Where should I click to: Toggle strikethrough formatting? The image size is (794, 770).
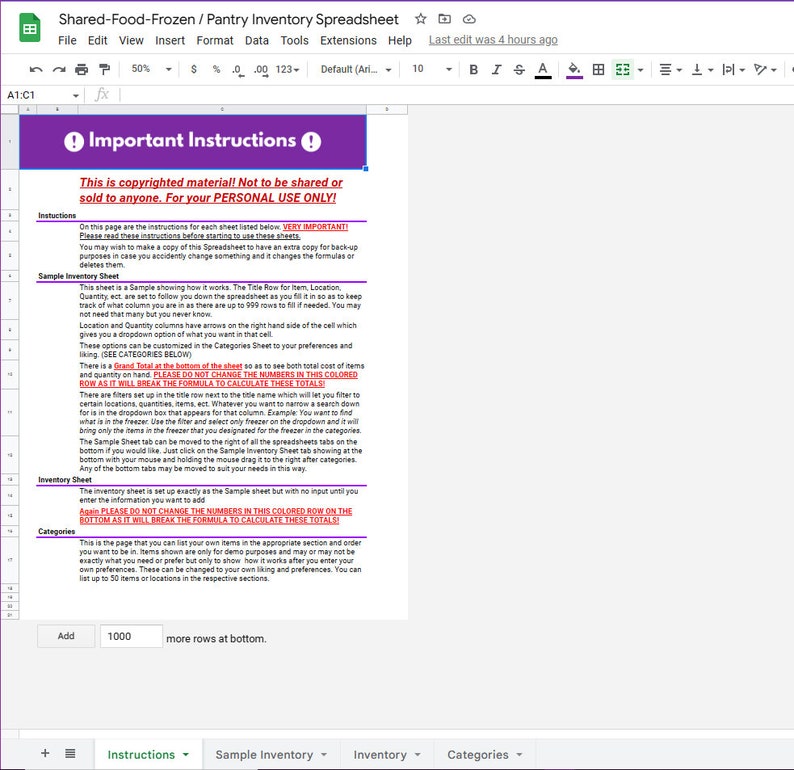click(519, 69)
